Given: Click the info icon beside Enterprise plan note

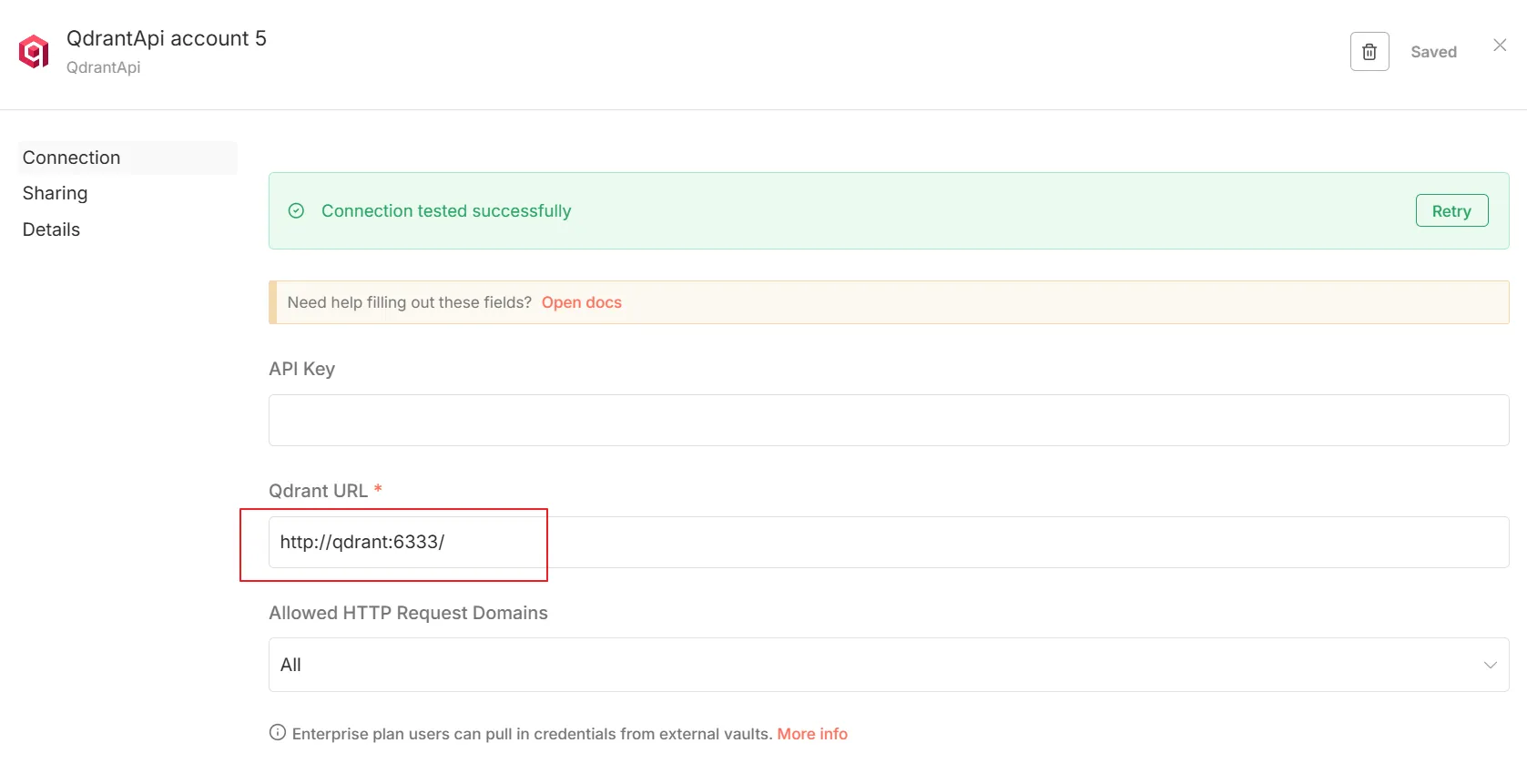Looking at the screenshot, I should 278,732.
